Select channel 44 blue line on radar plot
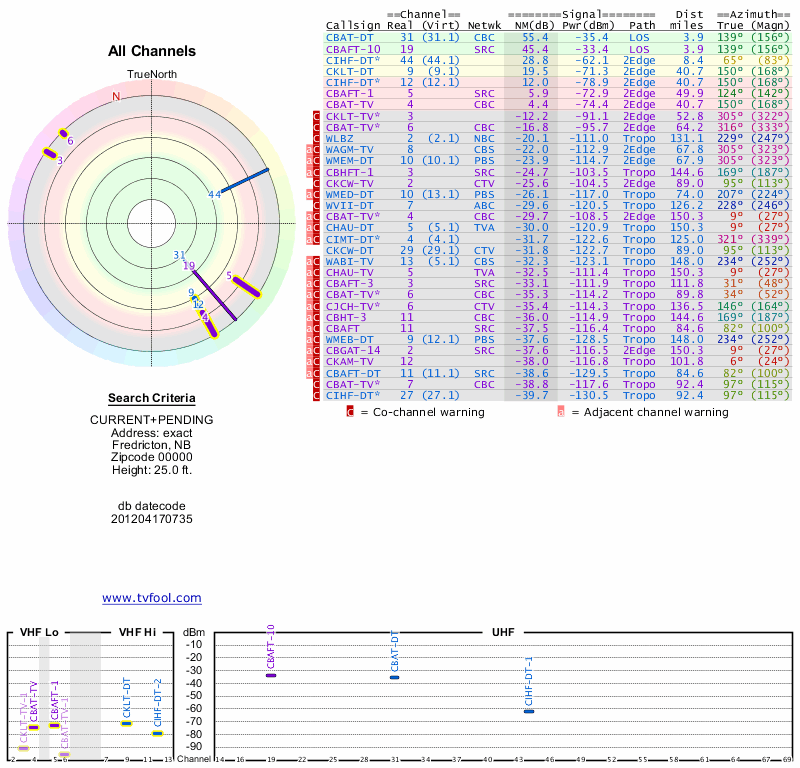Screen dimensions: 800x768 [x=246, y=181]
